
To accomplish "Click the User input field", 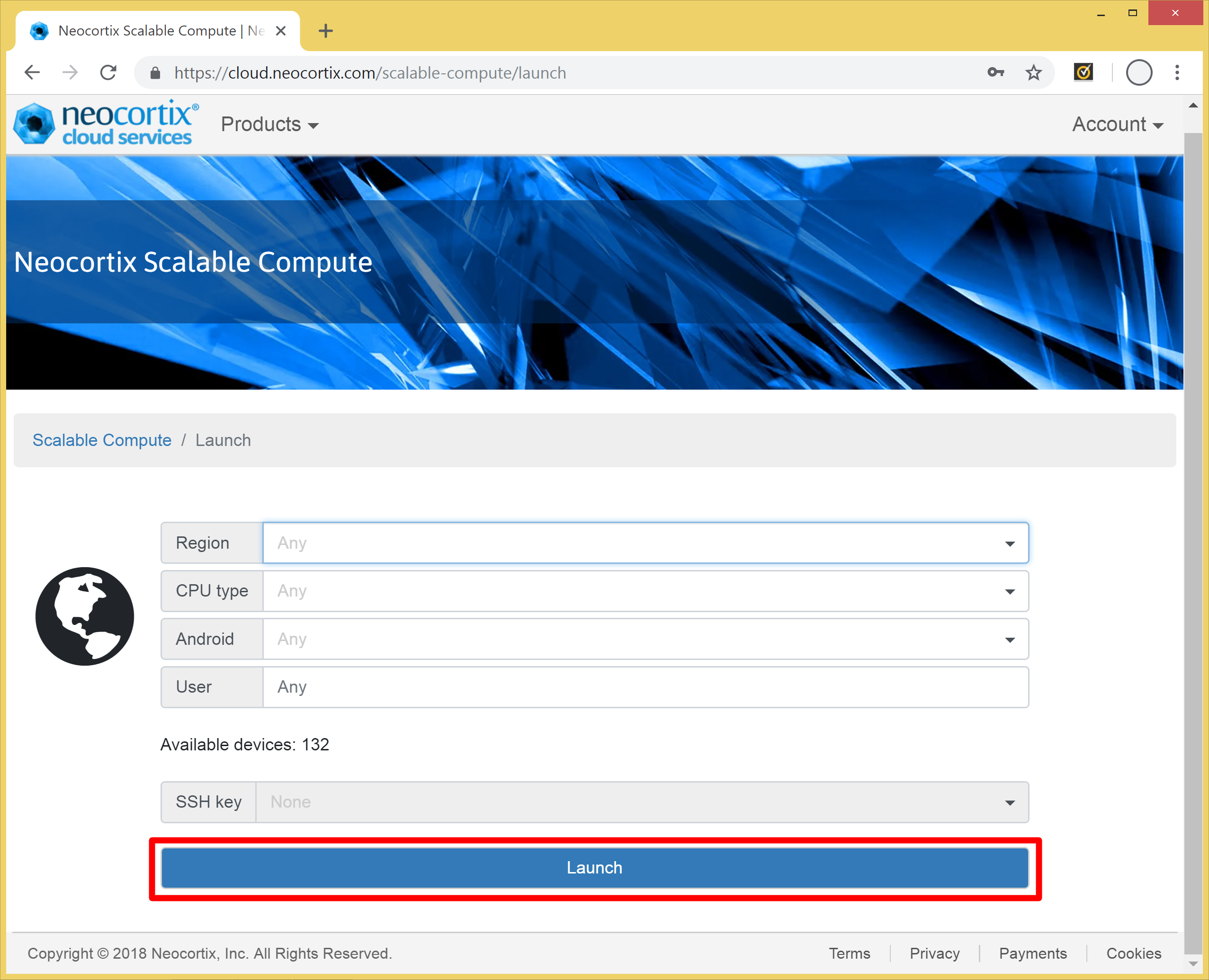I will point(645,687).
